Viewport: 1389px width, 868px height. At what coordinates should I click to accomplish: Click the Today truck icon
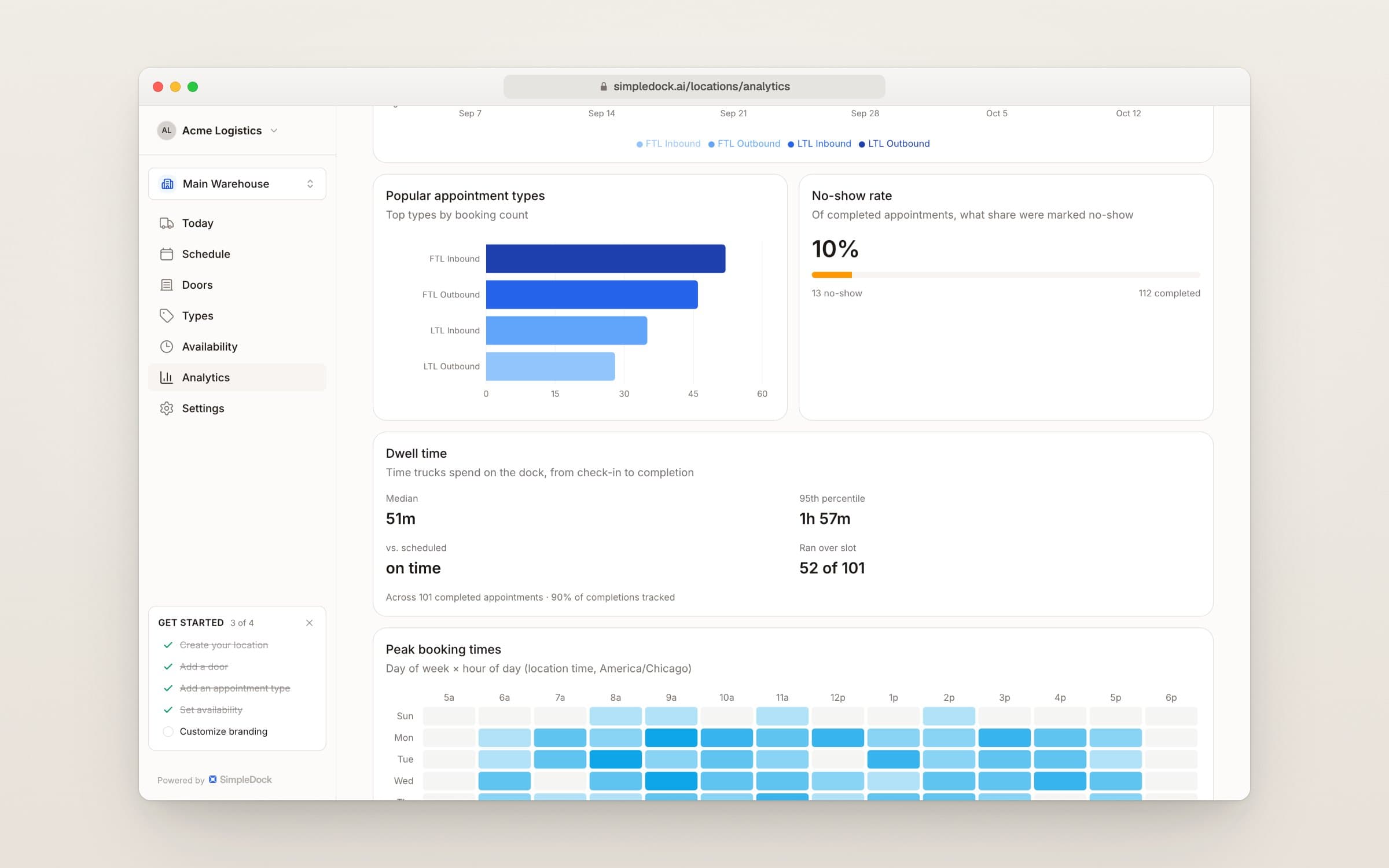(x=167, y=223)
